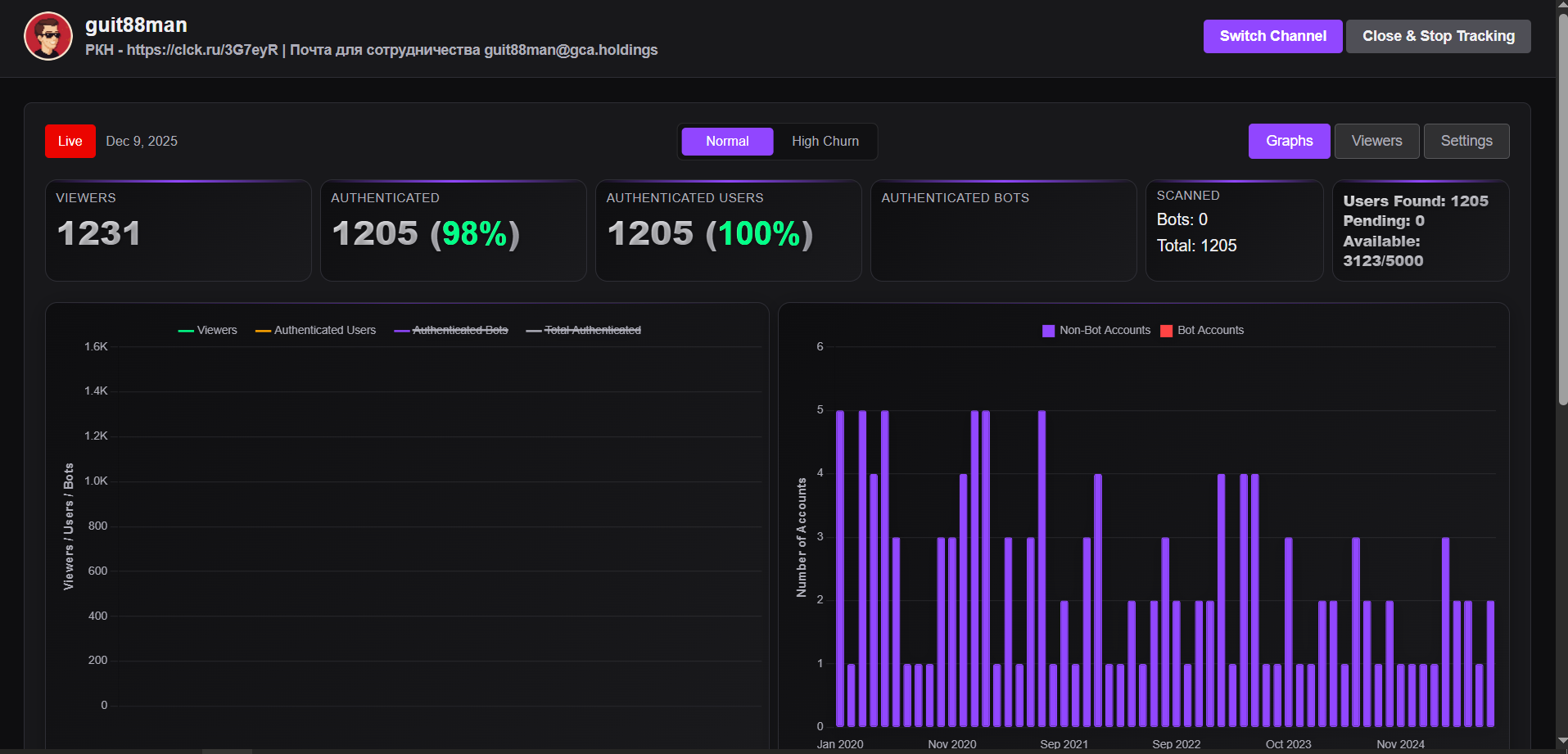Click the 1.0K y-axis label
The width and height of the screenshot is (1568, 754).
96,481
